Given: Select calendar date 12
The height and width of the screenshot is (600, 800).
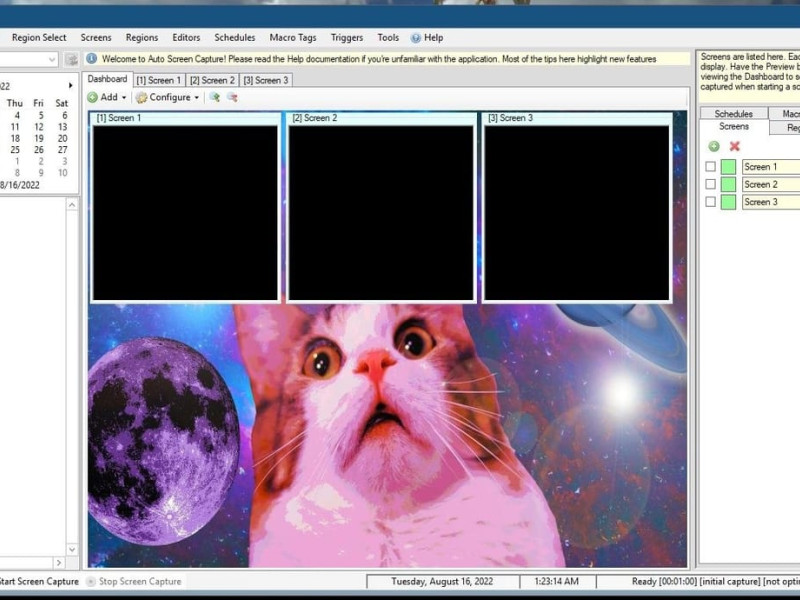Looking at the screenshot, I should point(39,127).
